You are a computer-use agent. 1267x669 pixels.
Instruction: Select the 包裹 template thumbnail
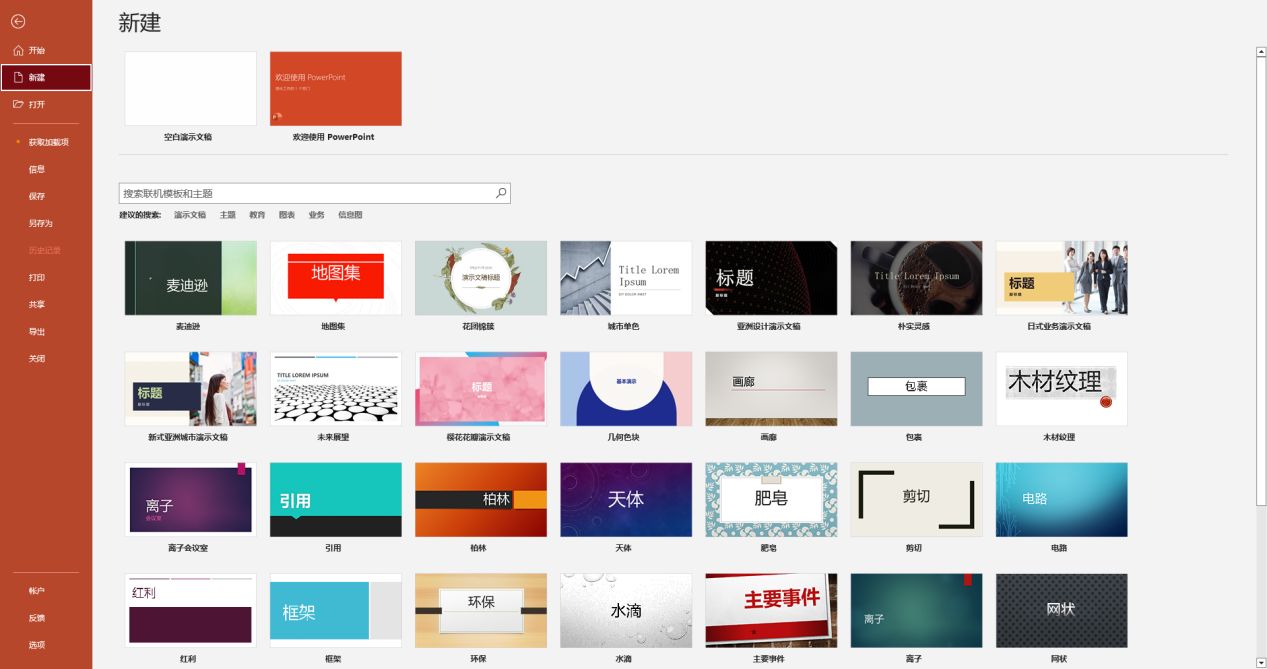coord(916,389)
